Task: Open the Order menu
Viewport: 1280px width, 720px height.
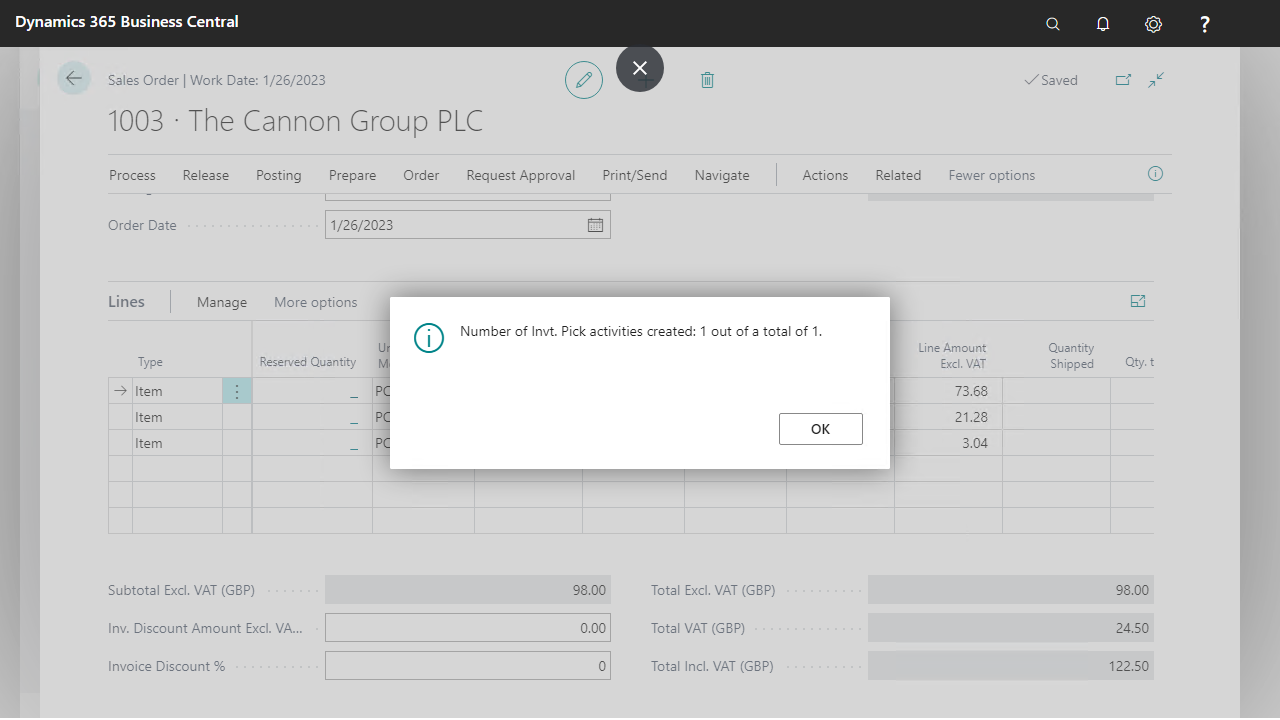Action: [x=421, y=175]
